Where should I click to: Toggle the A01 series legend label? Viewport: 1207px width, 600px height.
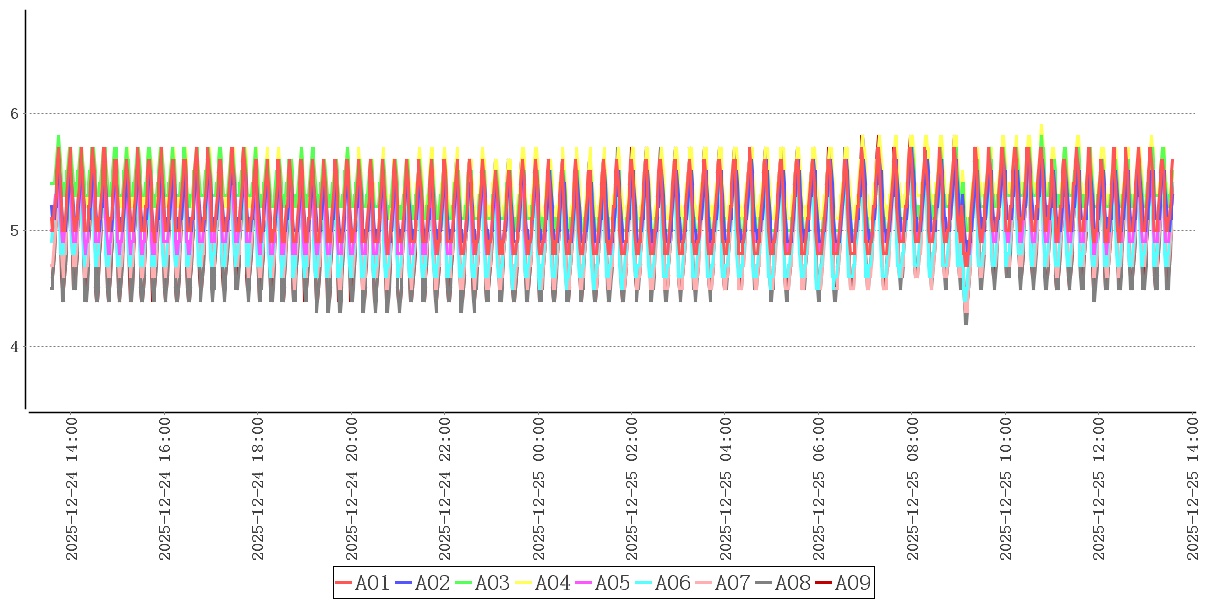[x=372, y=583]
